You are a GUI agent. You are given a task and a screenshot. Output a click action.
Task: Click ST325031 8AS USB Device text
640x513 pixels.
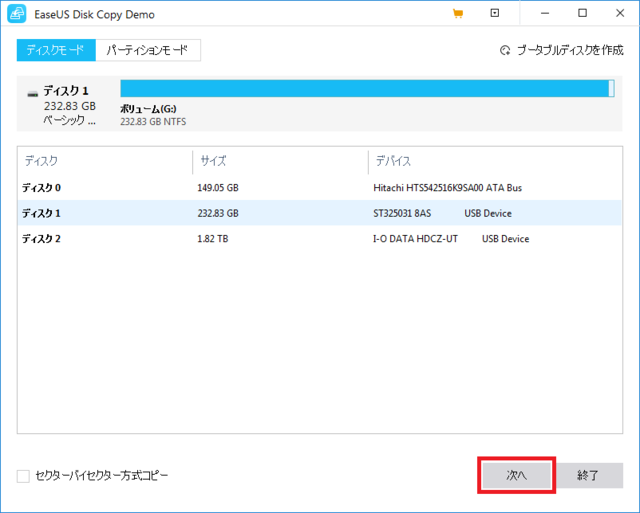[442, 213]
